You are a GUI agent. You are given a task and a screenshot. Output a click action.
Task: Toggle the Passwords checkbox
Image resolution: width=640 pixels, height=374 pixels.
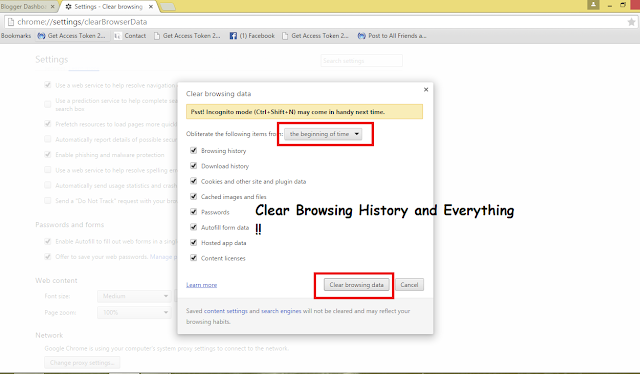[193, 211]
